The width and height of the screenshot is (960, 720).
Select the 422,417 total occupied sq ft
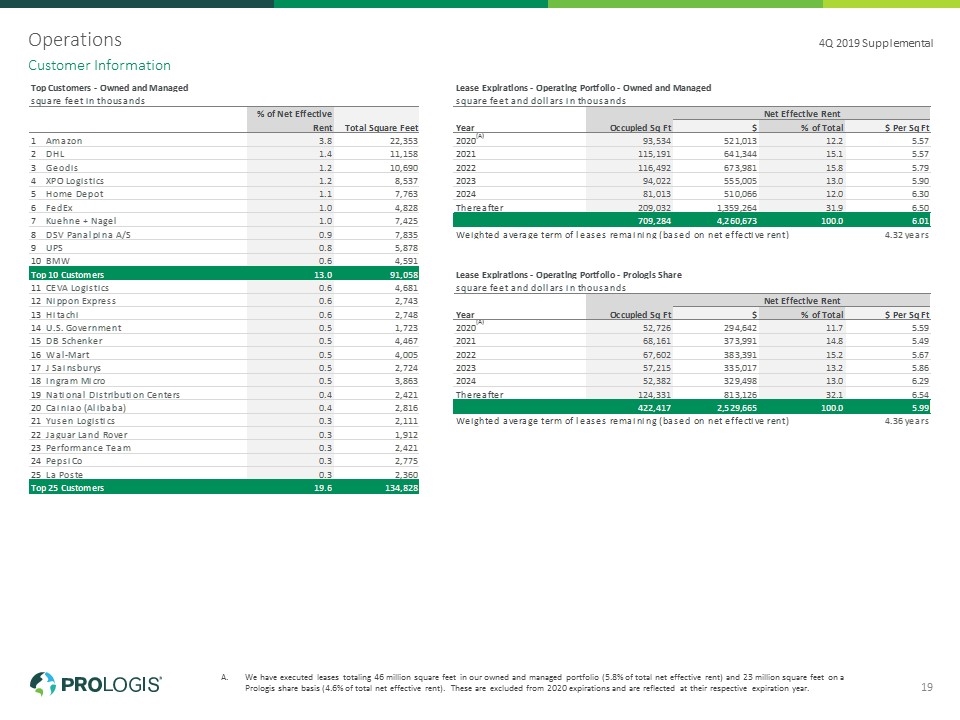(654, 408)
